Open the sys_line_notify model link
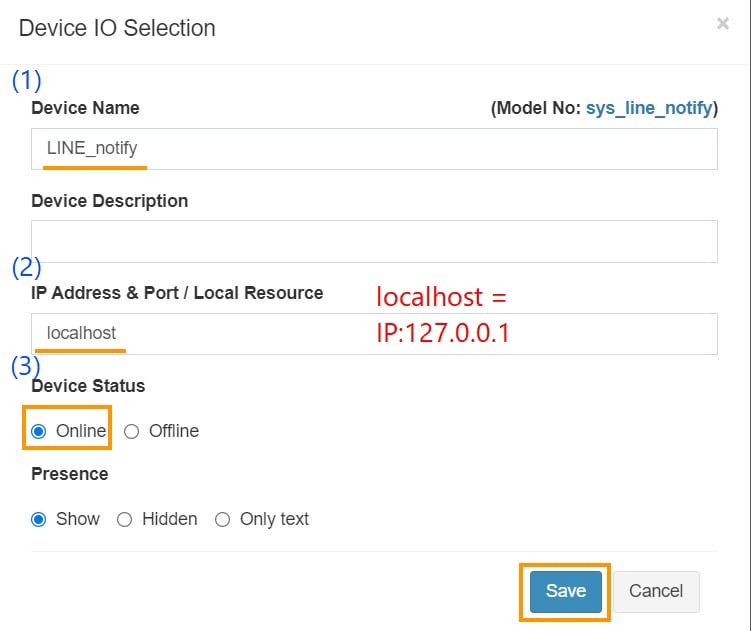This screenshot has width=751, height=631. pyautogui.click(x=649, y=108)
